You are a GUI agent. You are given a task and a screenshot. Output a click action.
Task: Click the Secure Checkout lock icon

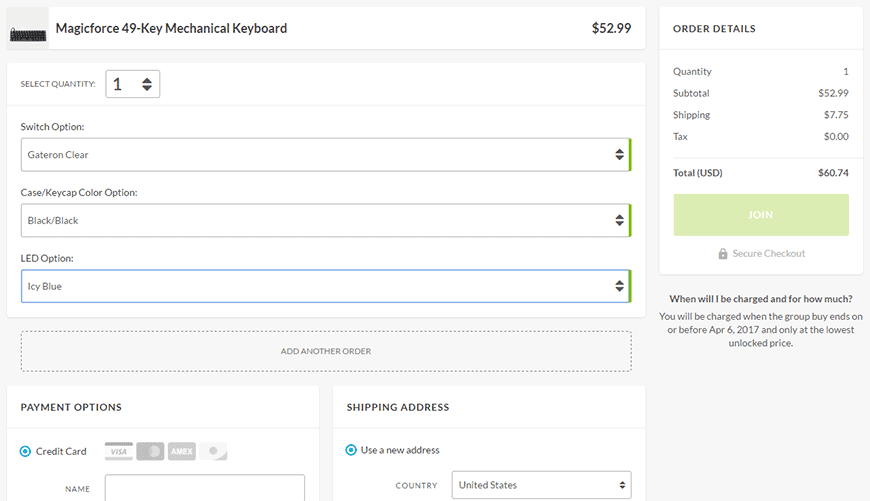tap(722, 254)
